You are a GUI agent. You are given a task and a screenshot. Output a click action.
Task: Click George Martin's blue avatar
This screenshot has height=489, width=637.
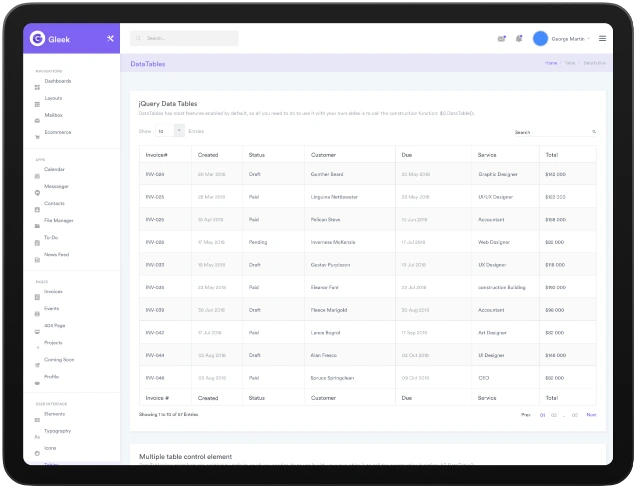click(540, 39)
